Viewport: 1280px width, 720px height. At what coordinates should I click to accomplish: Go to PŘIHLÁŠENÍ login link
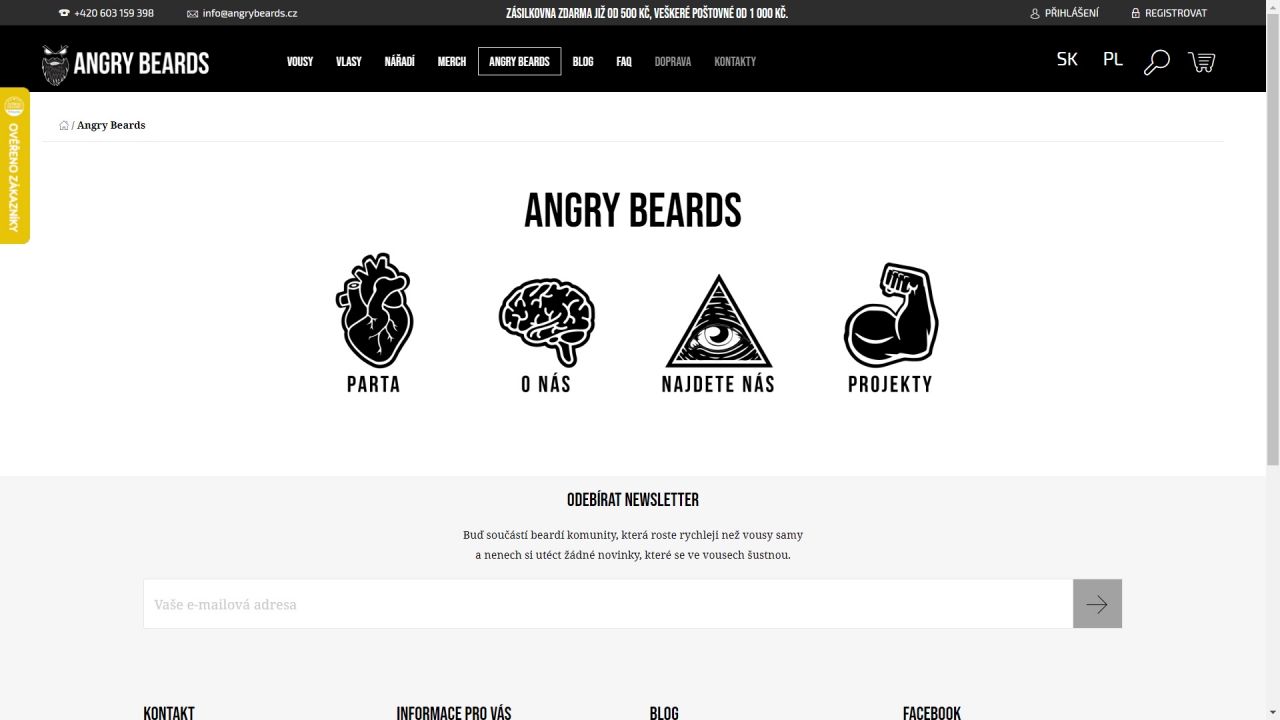point(1064,13)
